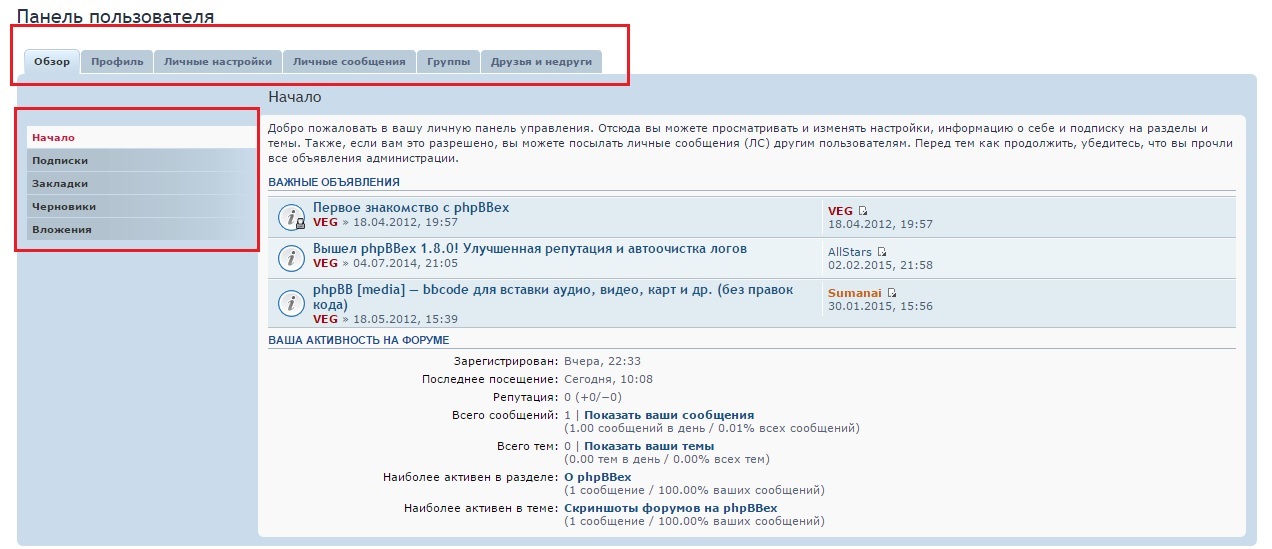The width and height of the screenshot is (1272, 549).
Task: Go to Вложения in the sidebar
Action: click(x=62, y=229)
